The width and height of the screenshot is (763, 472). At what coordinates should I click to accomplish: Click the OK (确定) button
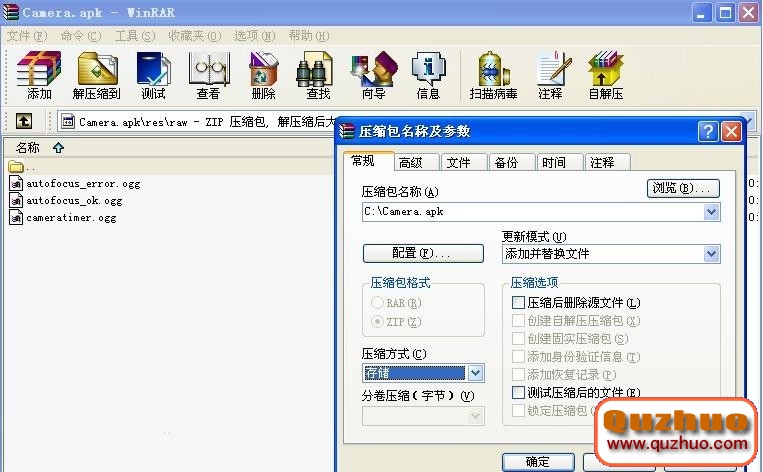pos(538,462)
